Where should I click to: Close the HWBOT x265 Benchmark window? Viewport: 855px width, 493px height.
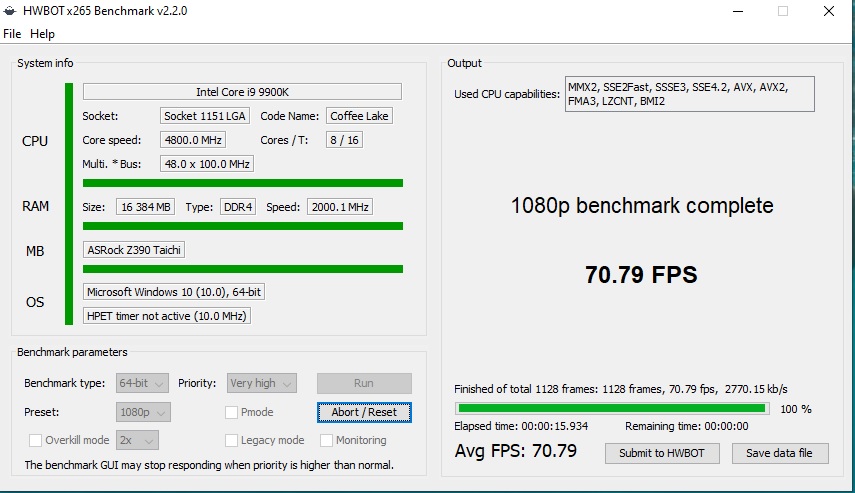(x=829, y=11)
